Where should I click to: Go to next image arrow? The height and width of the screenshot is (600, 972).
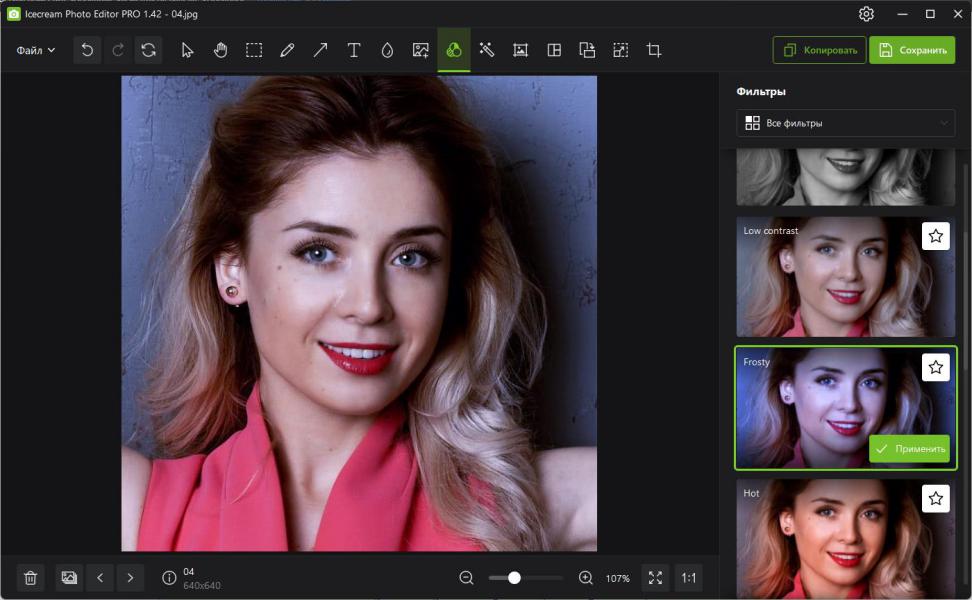(130, 578)
